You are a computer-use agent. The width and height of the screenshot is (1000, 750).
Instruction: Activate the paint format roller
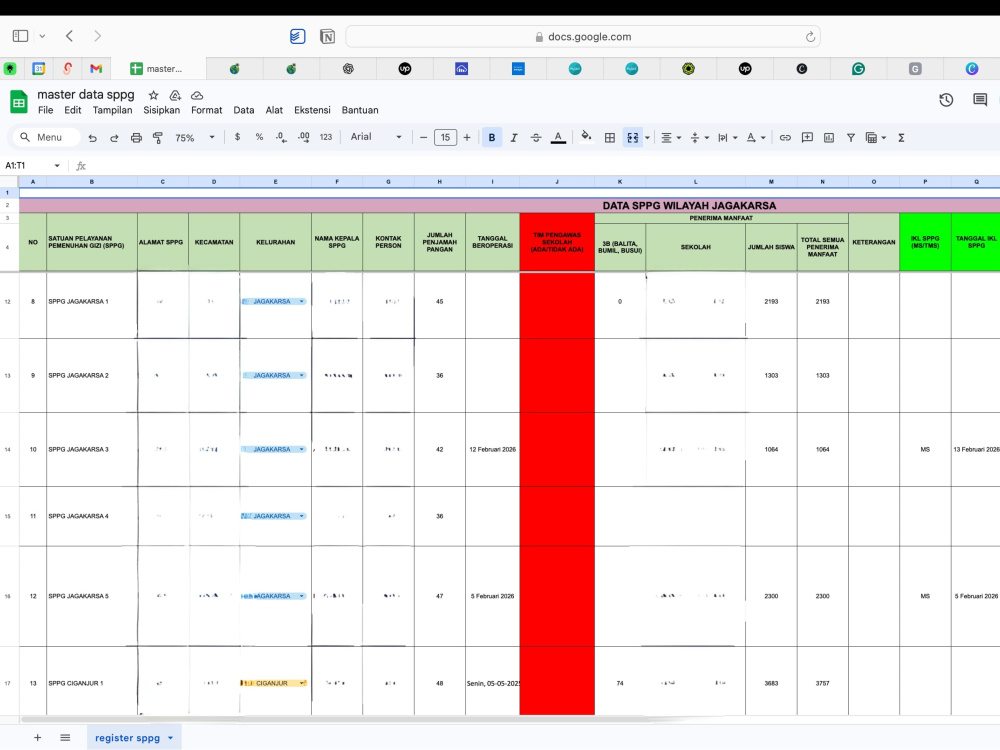pyautogui.click(x=158, y=138)
